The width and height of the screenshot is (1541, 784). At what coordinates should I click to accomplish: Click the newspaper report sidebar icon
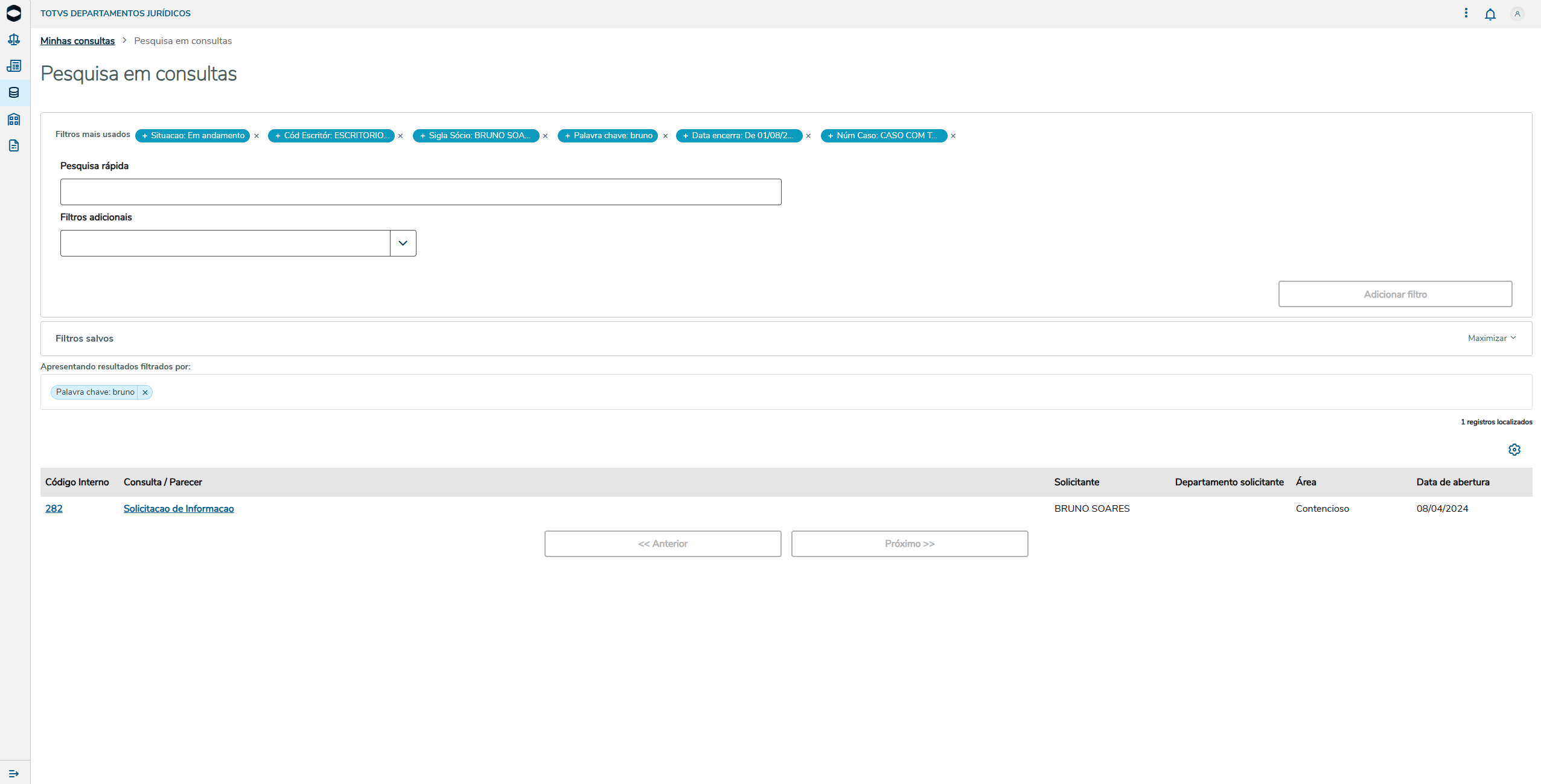tap(14, 66)
